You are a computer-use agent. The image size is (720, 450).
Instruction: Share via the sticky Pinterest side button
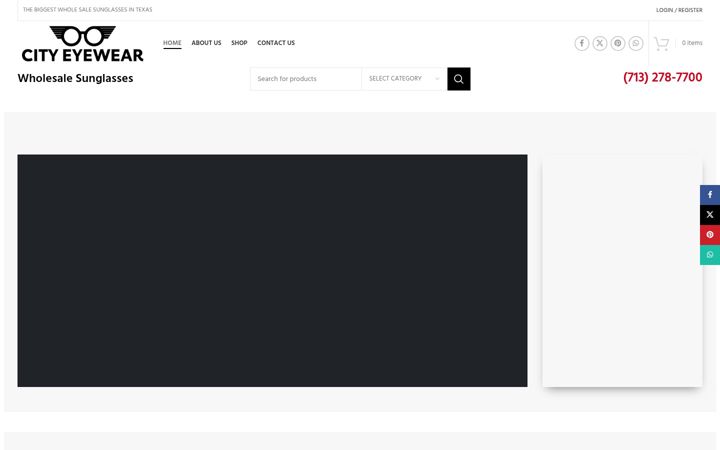(710, 235)
